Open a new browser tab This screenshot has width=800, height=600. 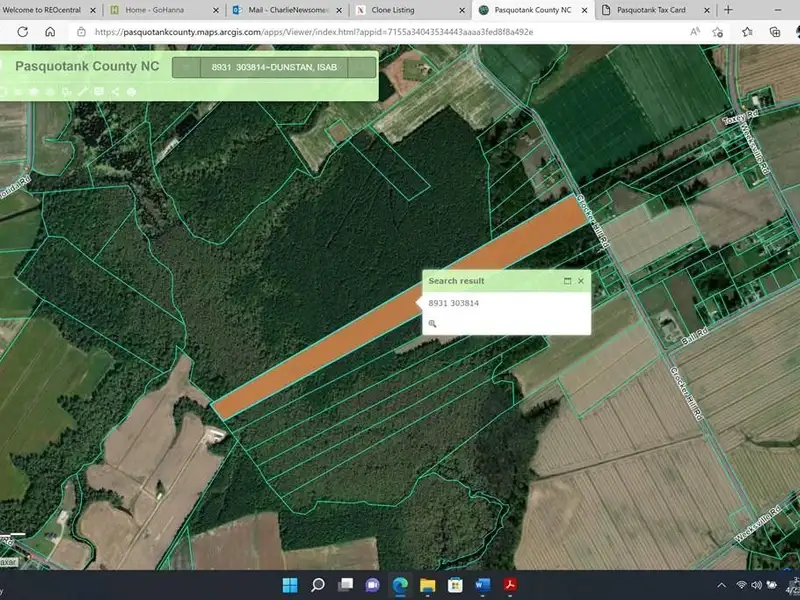coord(728,9)
